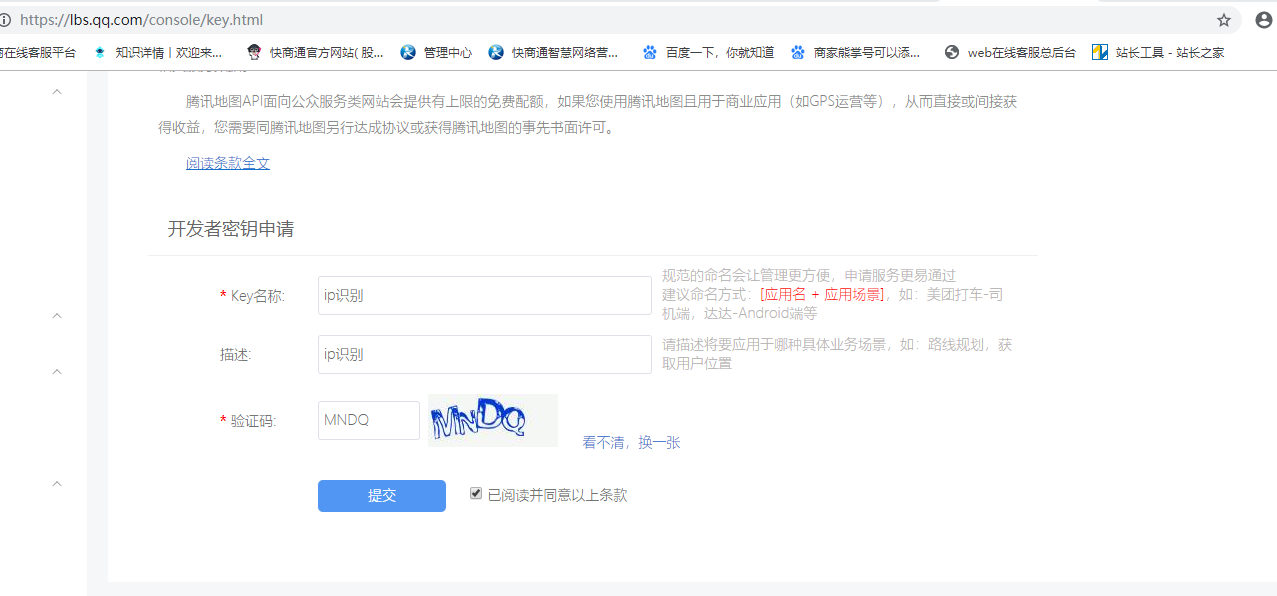This screenshot has height=596, width=1277.
Task: Open the Chrome profile avatar icon
Action: point(1263,20)
